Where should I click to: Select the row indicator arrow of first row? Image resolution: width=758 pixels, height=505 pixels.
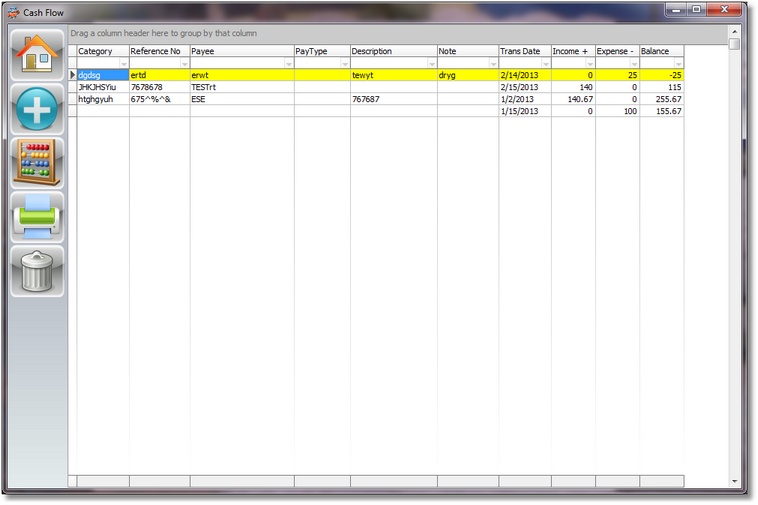tap(72, 75)
